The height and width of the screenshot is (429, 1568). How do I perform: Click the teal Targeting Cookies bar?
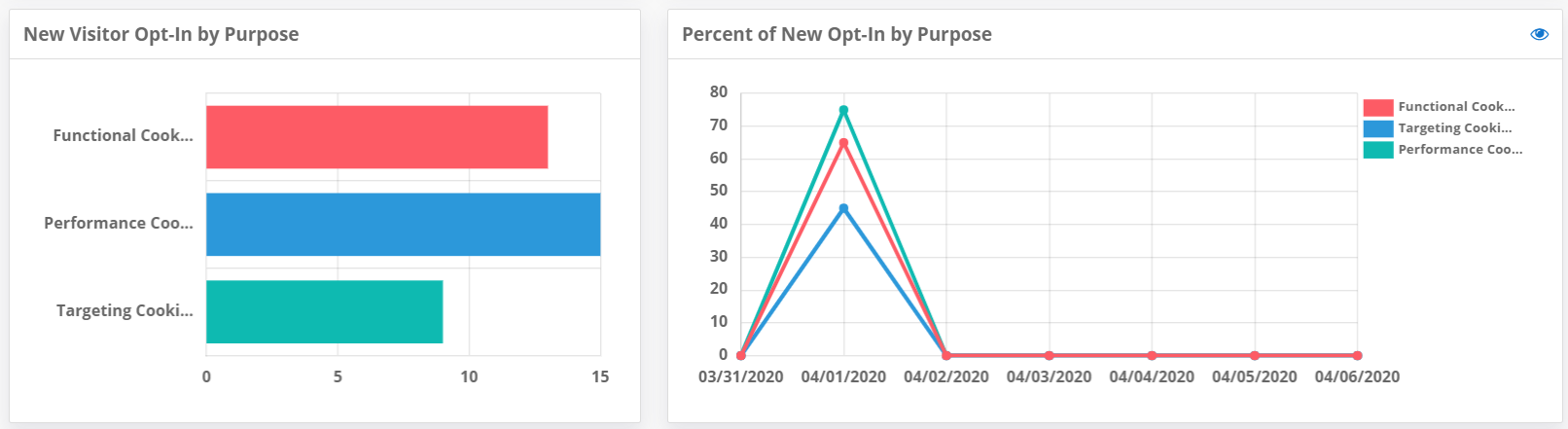(324, 312)
